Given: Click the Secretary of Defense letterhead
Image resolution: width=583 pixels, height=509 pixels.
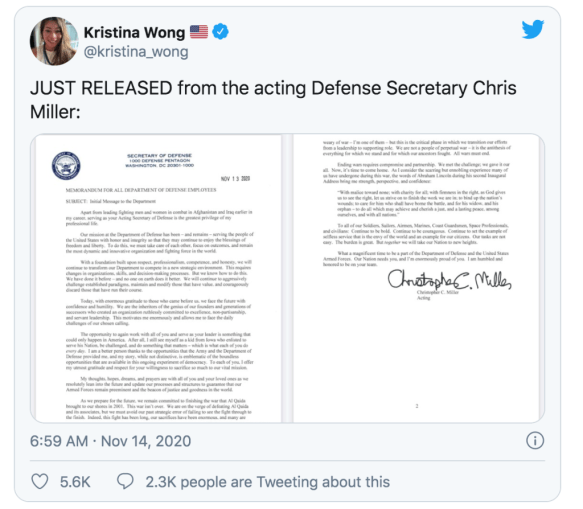Looking at the screenshot, I should [160, 161].
